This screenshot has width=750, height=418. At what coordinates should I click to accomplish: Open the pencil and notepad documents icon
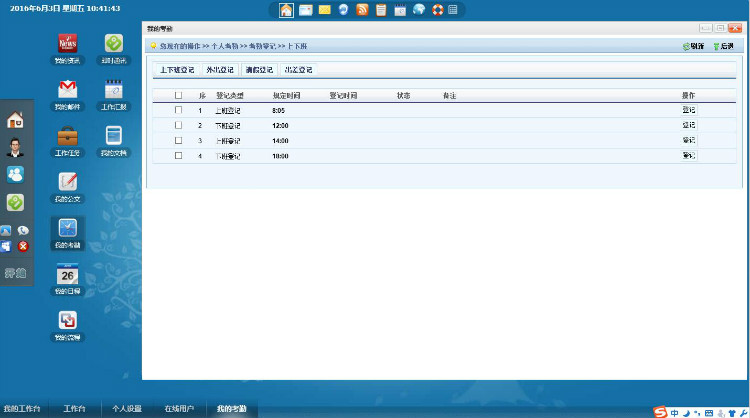pos(67,182)
